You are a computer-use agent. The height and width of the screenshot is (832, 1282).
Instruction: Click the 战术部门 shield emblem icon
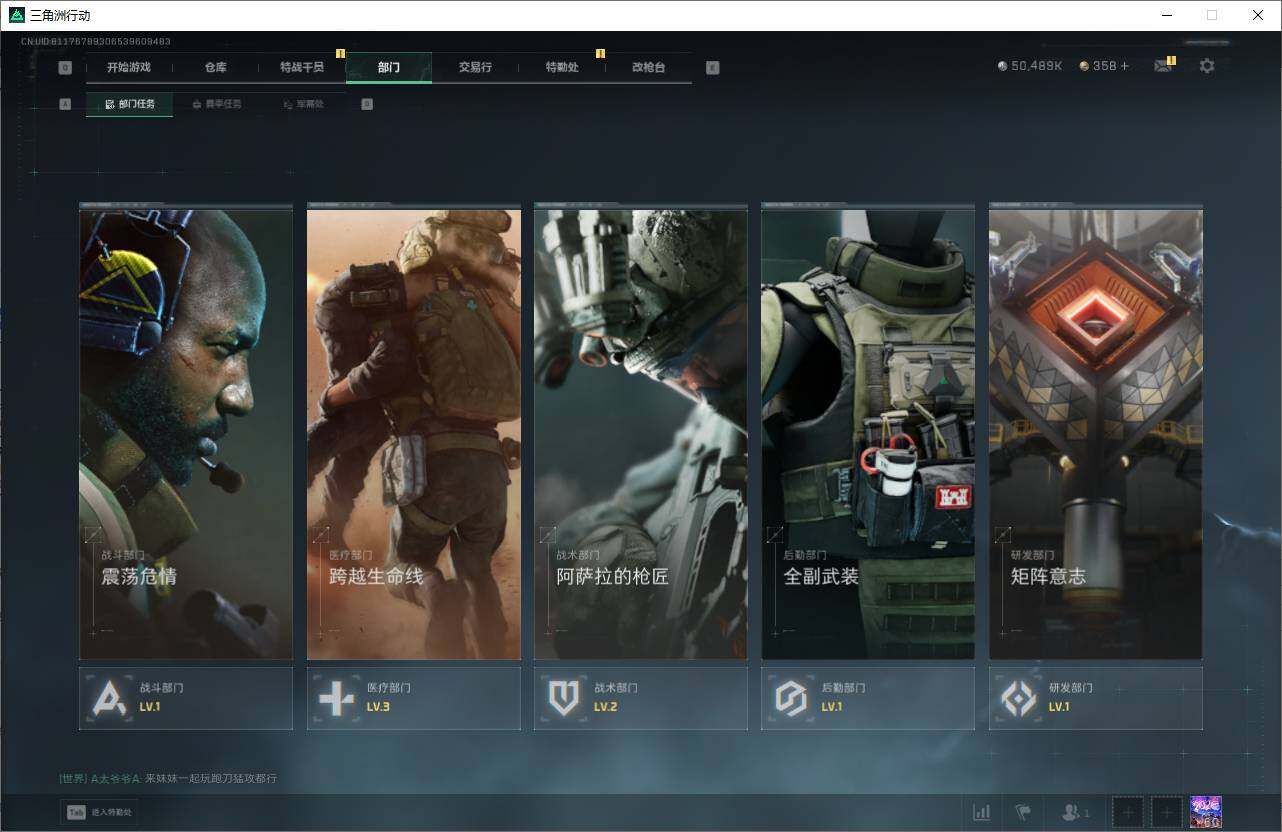[x=564, y=698]
